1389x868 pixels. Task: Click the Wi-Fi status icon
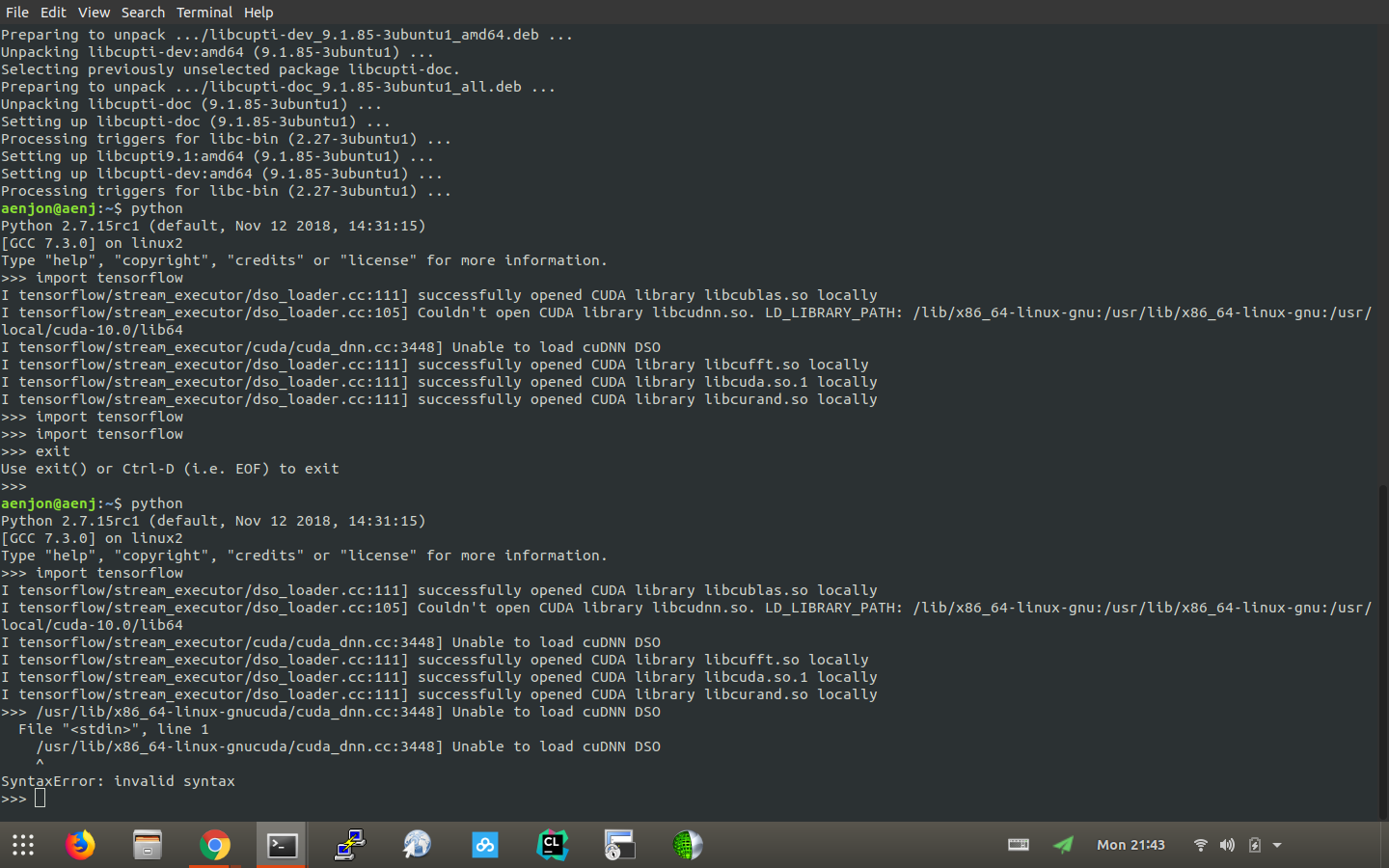(1201, 845)
